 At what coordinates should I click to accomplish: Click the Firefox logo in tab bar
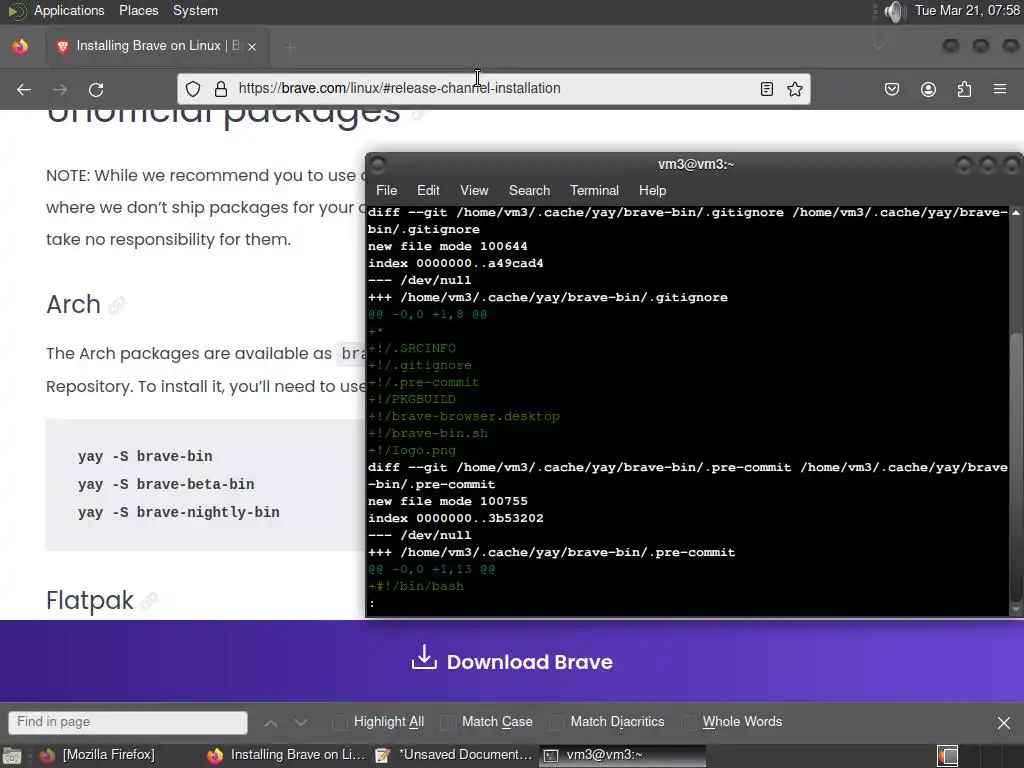(x=20, y=46)
